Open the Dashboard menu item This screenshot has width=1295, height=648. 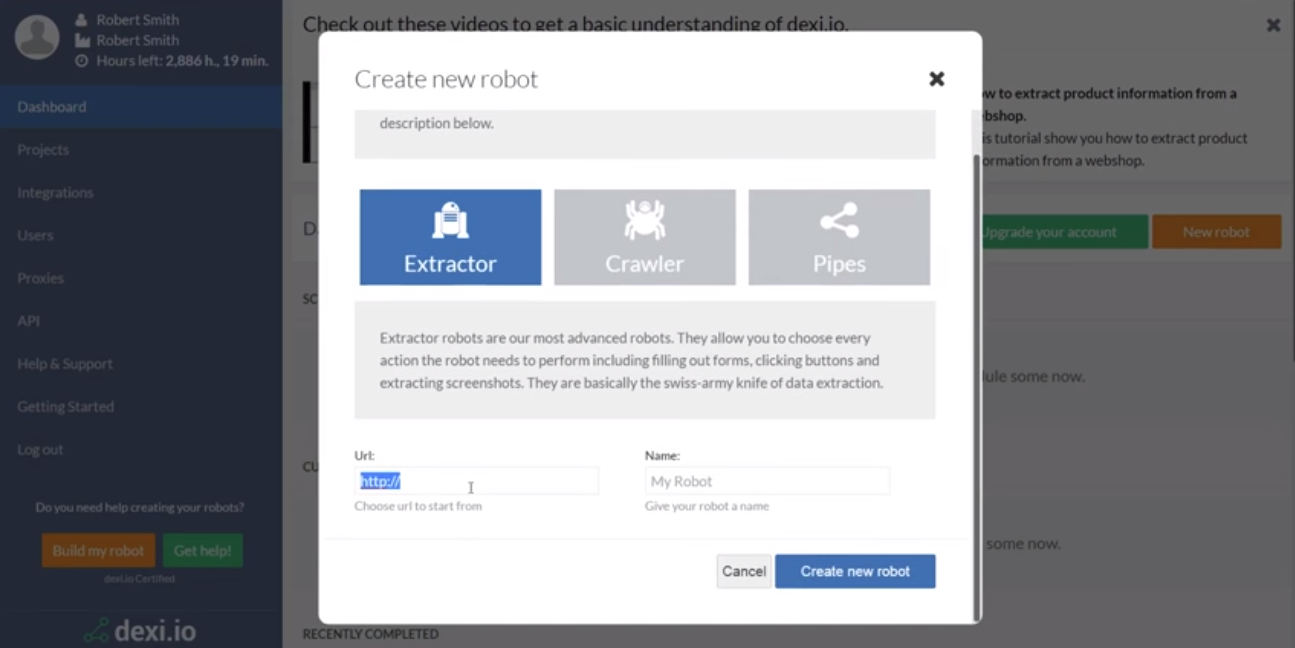coord(52,107)
